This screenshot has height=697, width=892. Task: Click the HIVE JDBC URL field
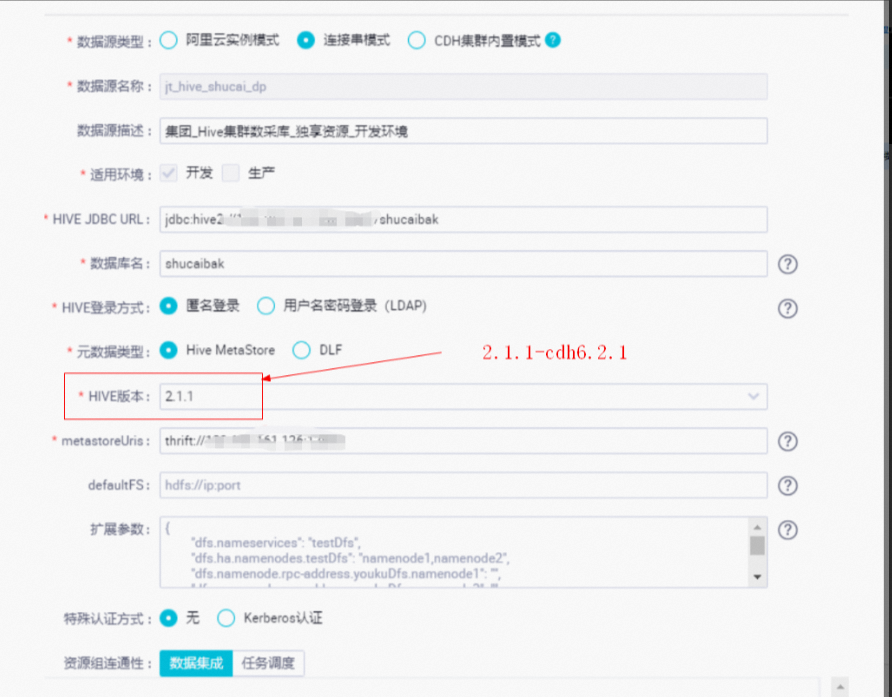[463, 219]
